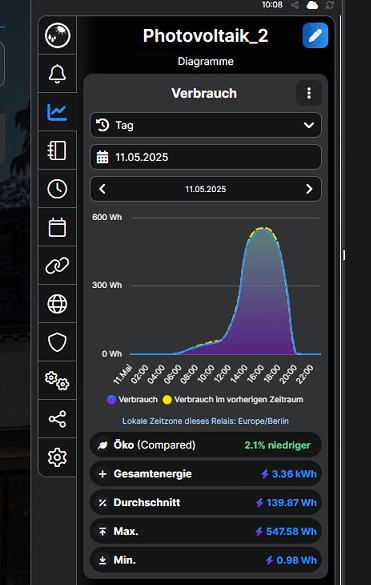Click the yellow previous-period legend dot

[x=167, y=400]
